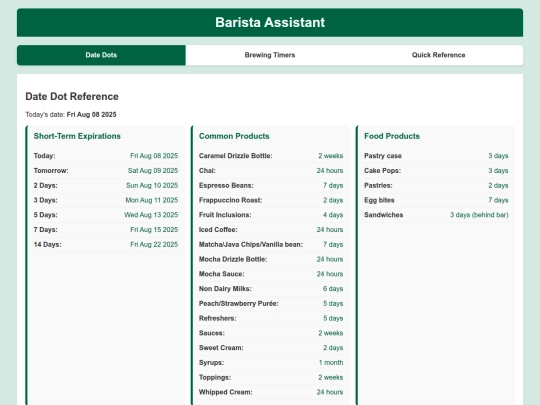Click the Mocha Drizzle Bottle label

click(233, 259)
